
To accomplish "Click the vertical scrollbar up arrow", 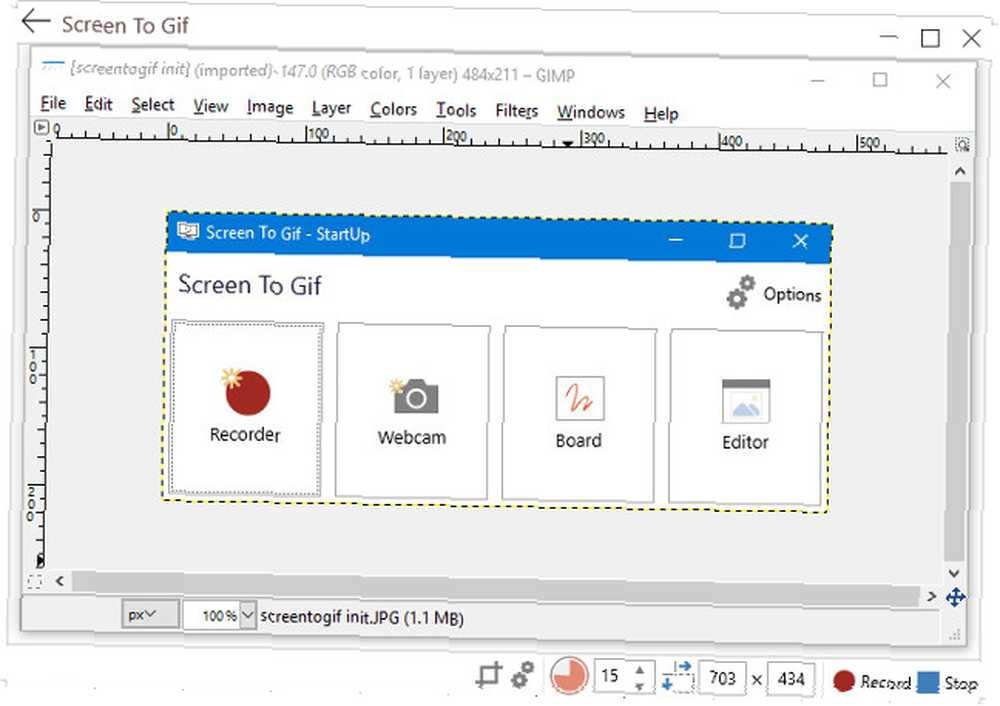I will [x=960, y=171].
